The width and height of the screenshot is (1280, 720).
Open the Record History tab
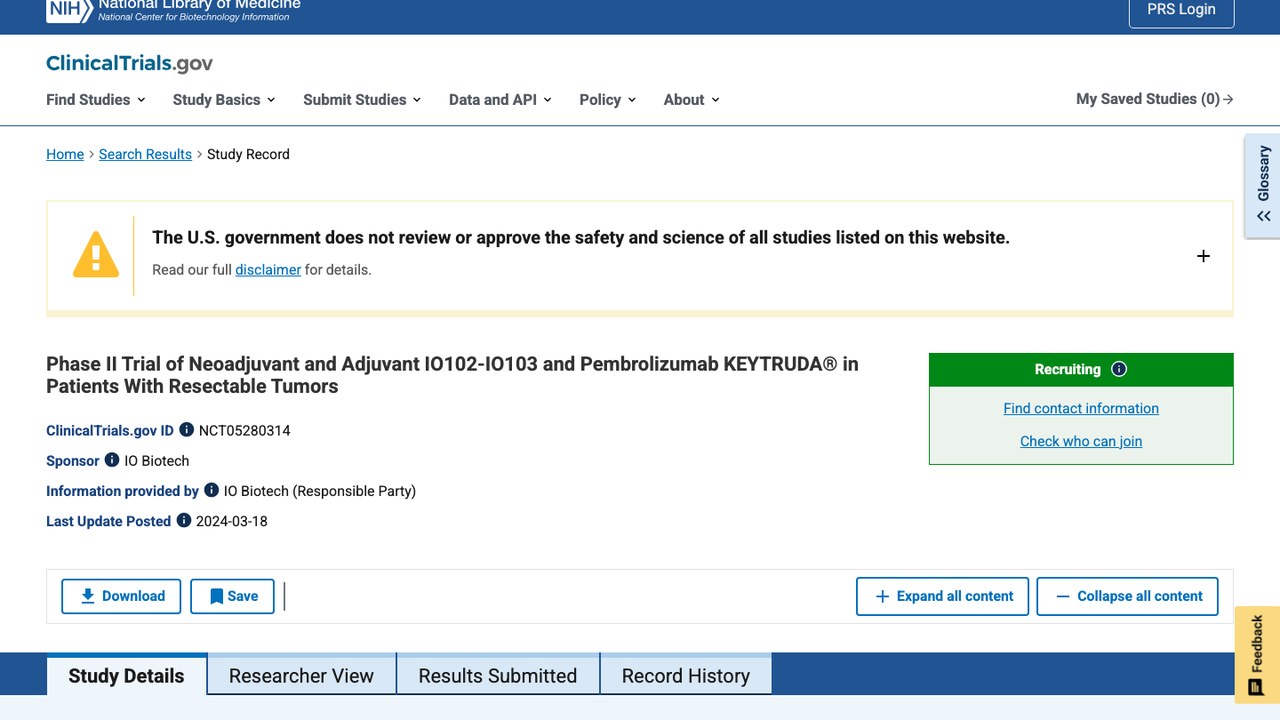(686, 676)
